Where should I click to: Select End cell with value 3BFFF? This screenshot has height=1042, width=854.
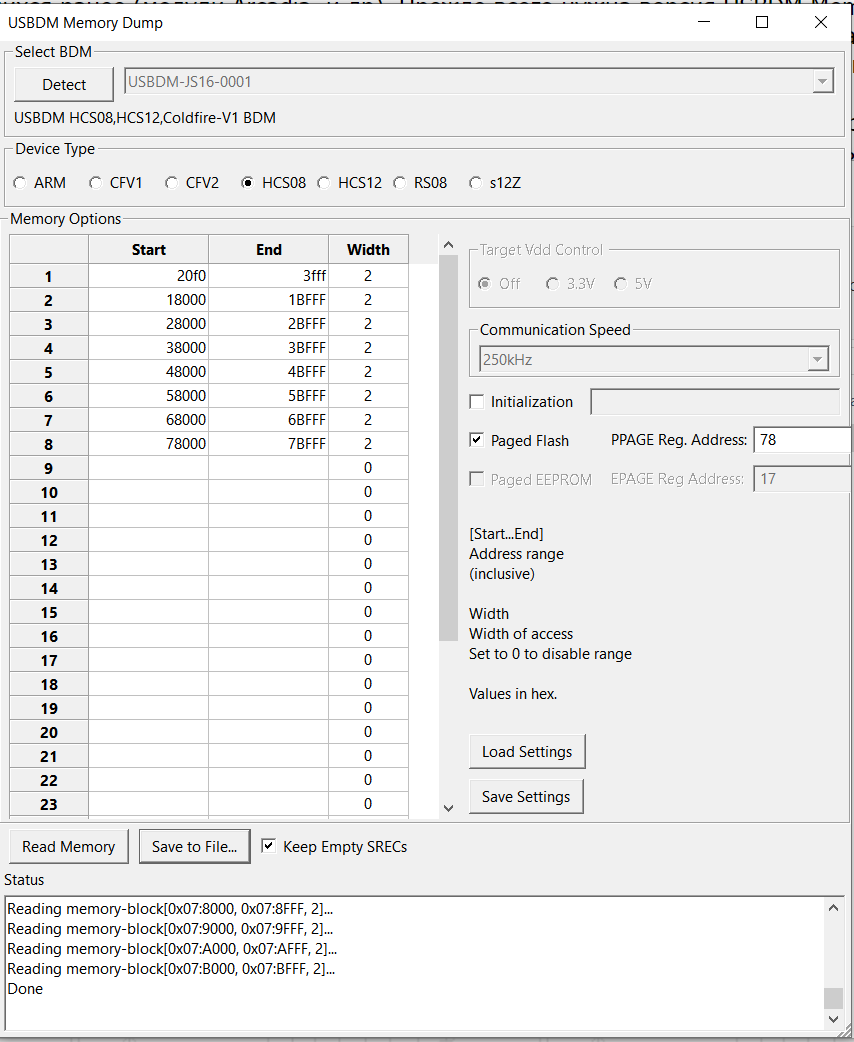(268, 348)
